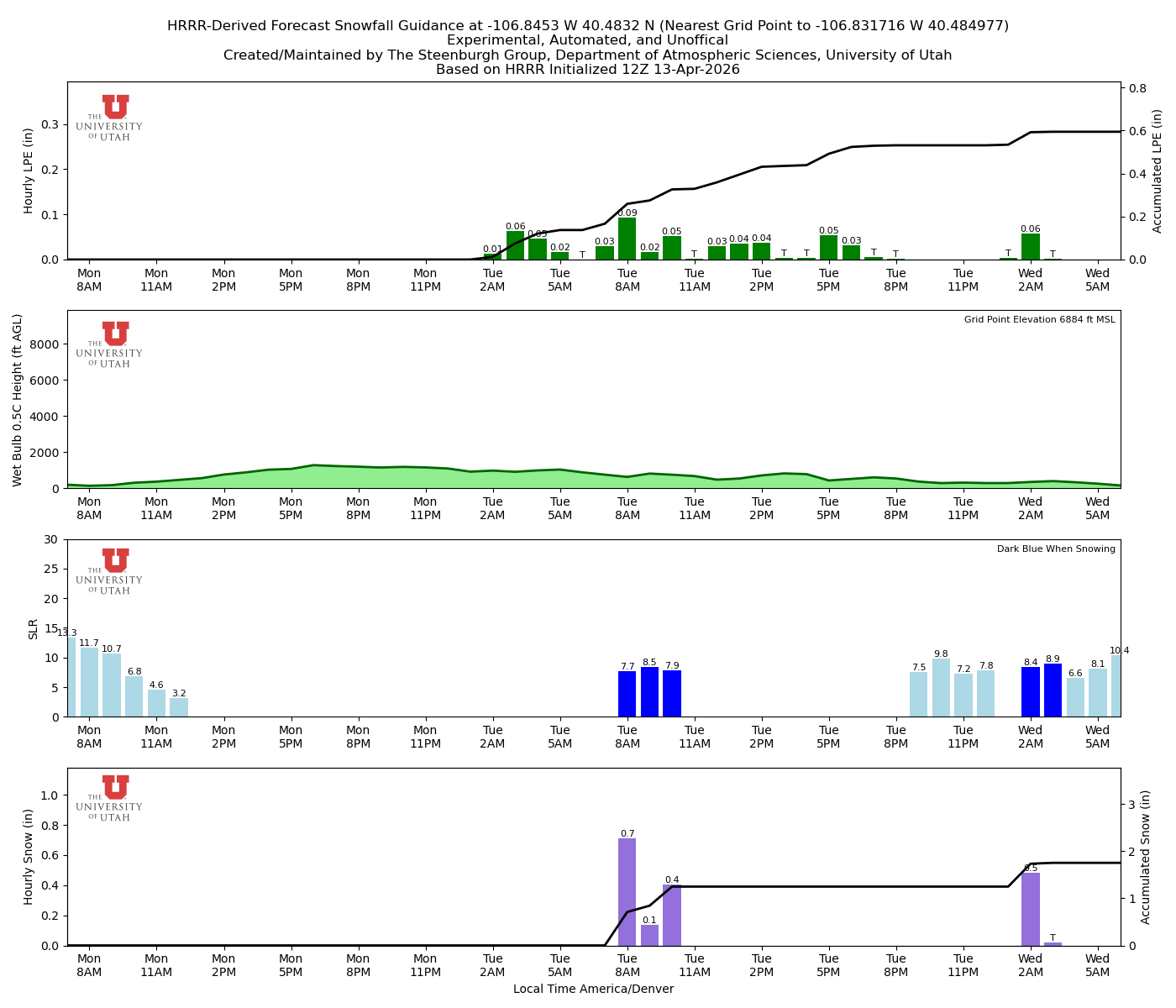Click the Utah logo in Wet Bulb Height panel

coord(113,344)
